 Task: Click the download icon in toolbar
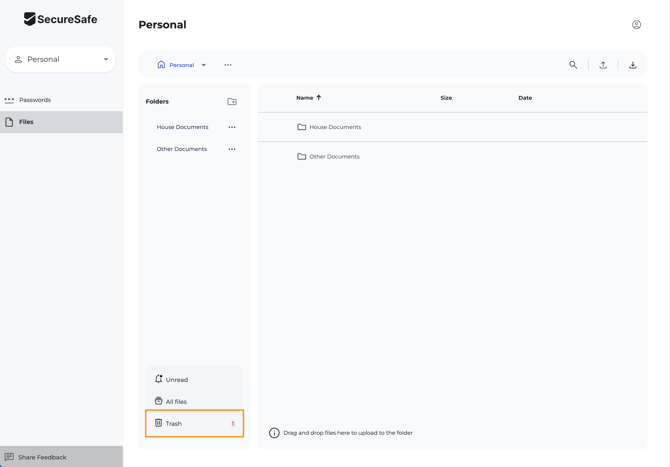(x=633, y=65)
